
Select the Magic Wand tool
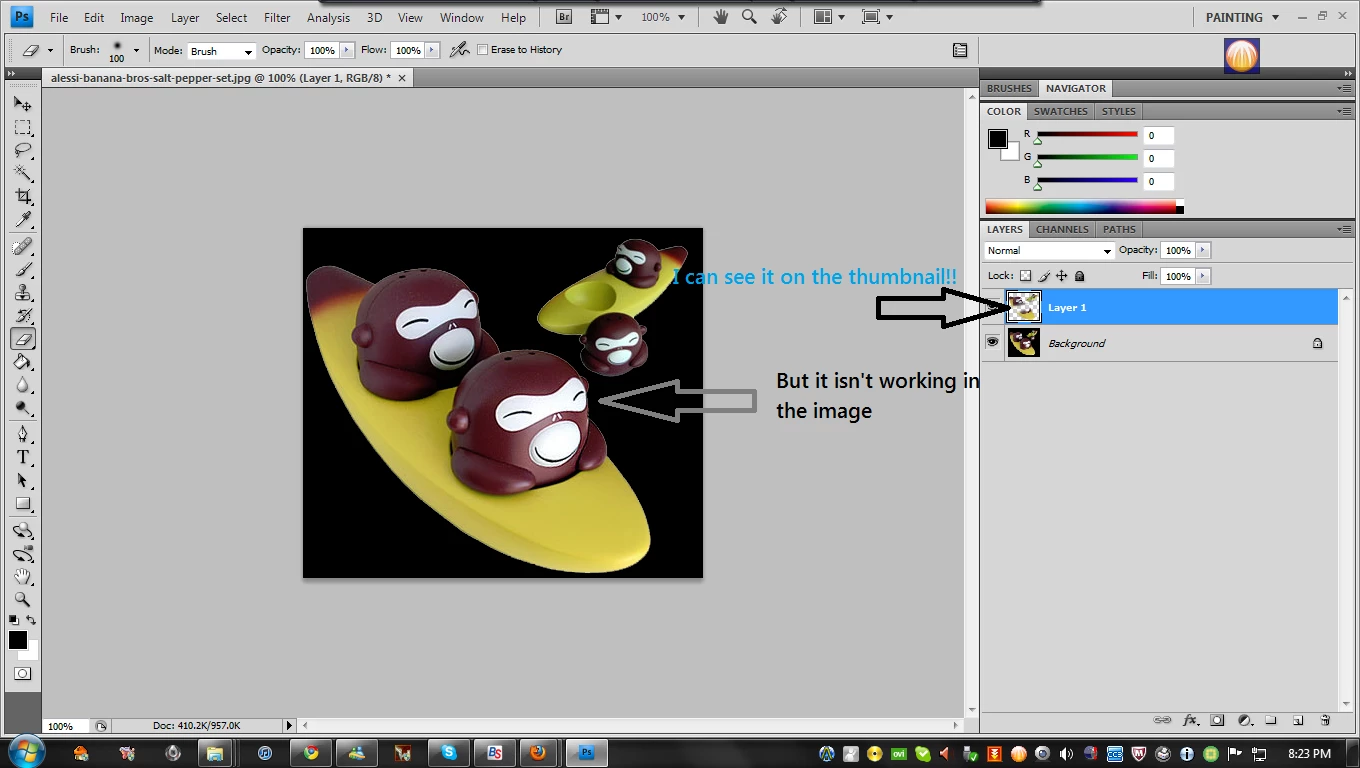(x=22, y=173)
